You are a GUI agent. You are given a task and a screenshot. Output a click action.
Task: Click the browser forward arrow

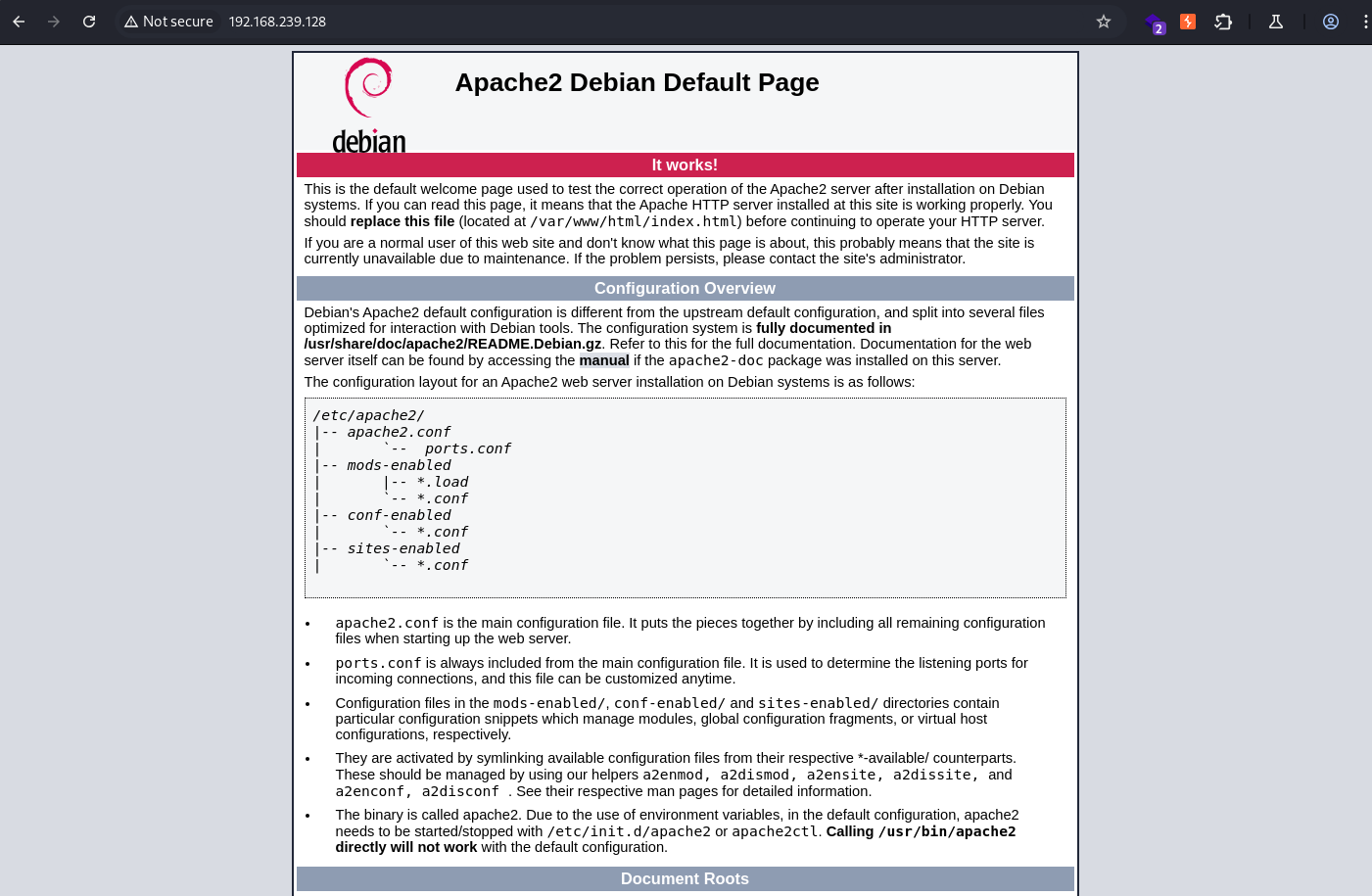pyautogui.click(x=54, y=22)
